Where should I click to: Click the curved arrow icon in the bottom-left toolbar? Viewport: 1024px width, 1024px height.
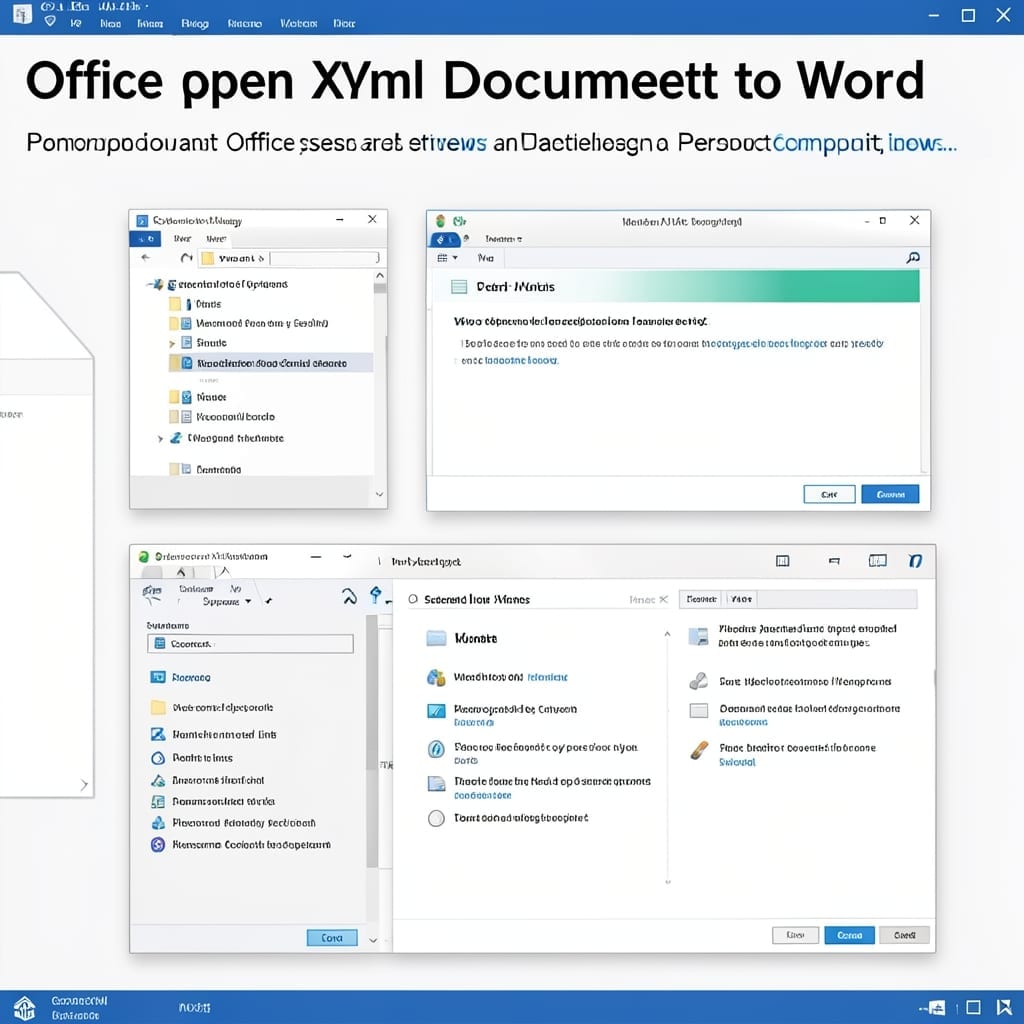[x=349, y=596]
